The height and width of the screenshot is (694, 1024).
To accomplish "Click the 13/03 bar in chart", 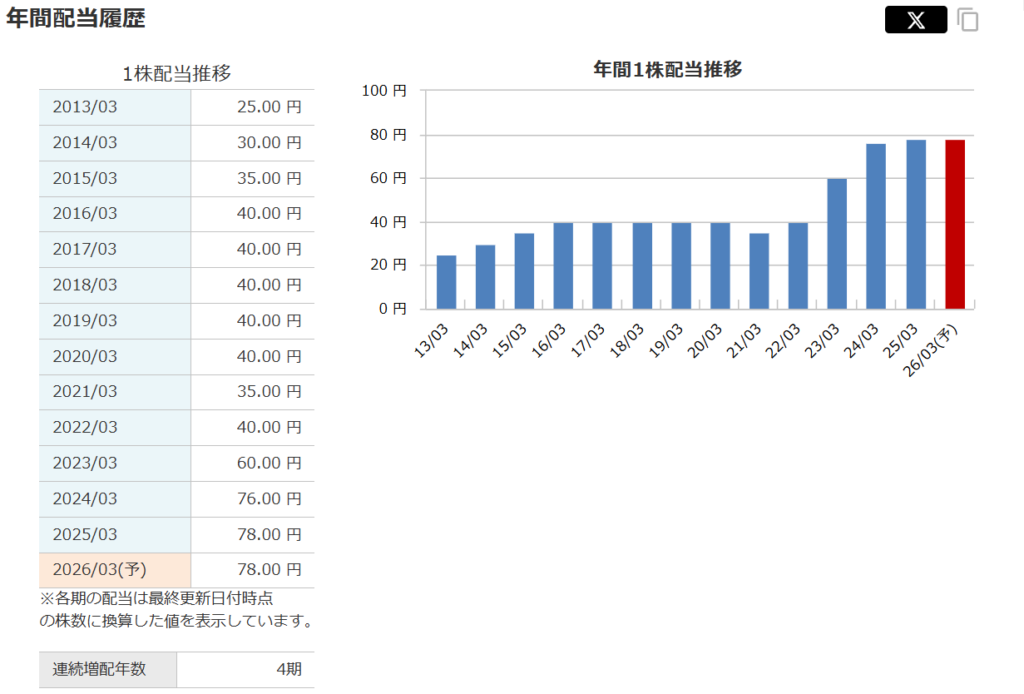I will click(x=446, y=282).
